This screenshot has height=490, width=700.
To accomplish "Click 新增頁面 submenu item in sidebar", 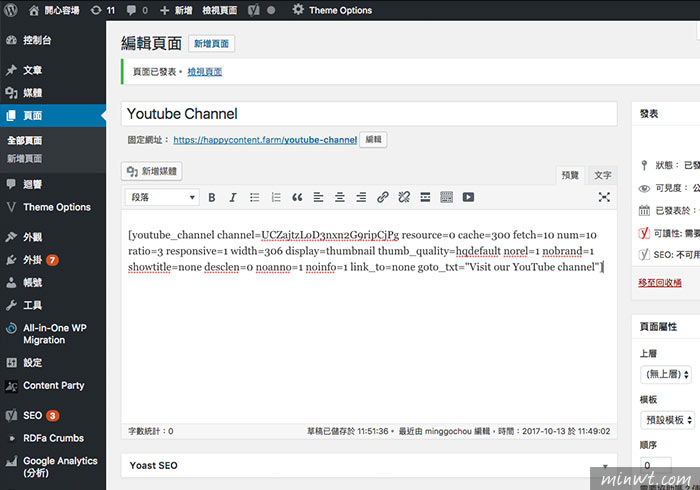I will [x=25, y=159].
